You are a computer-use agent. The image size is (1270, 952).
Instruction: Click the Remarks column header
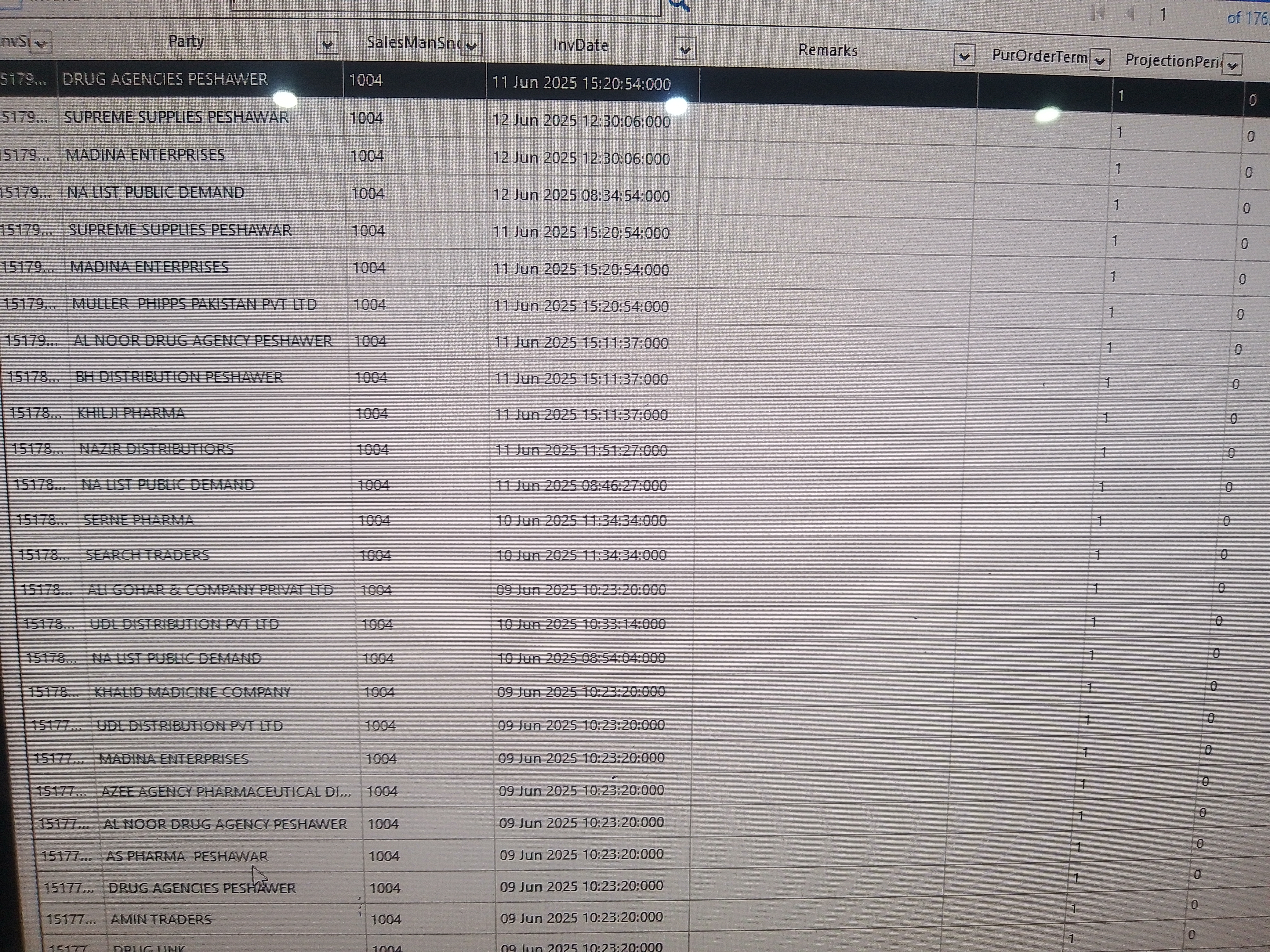pyautogui.click(x=827, y=50)
